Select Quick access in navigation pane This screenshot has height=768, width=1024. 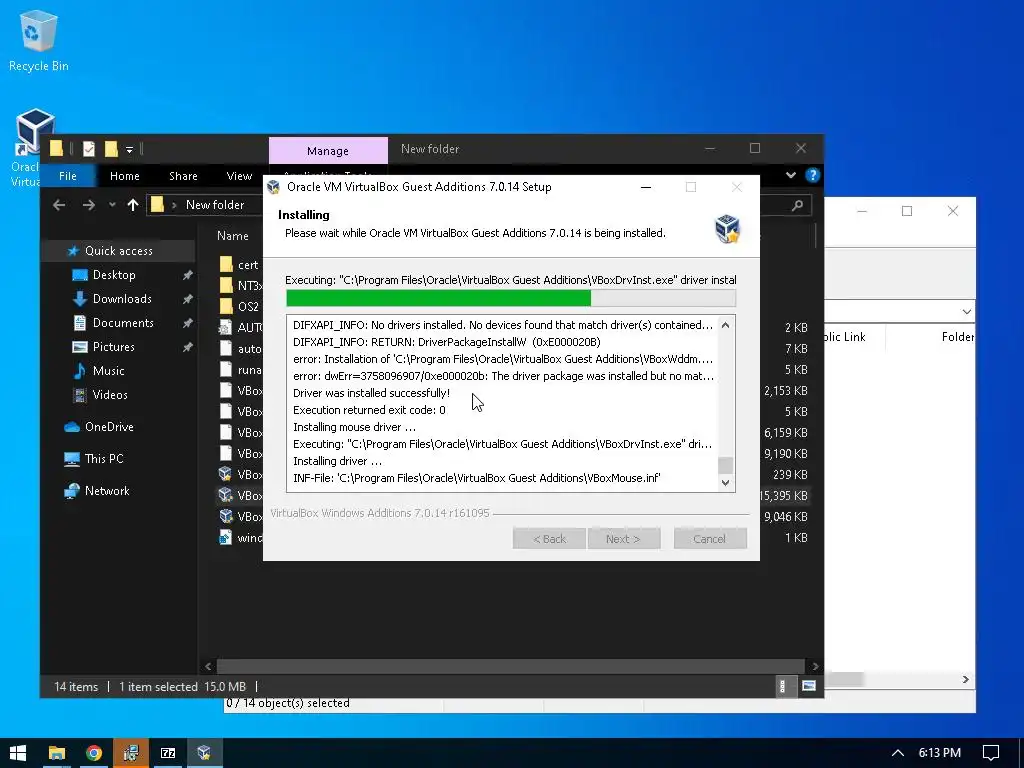coord(118,251)
